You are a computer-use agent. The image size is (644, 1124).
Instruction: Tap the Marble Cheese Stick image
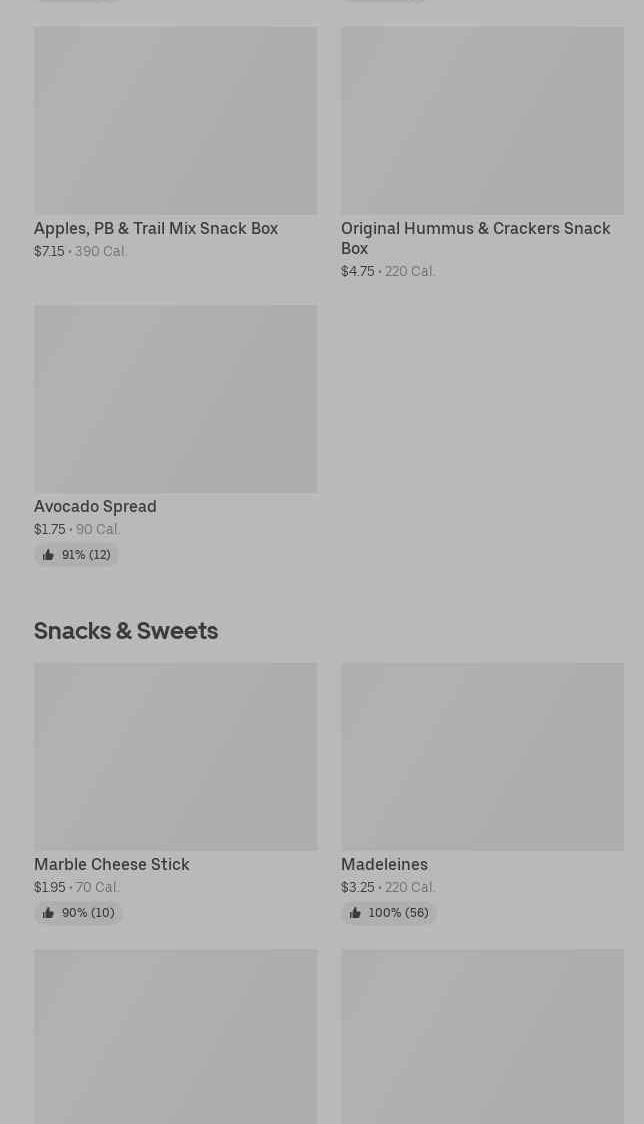click(x=175, y=756)
